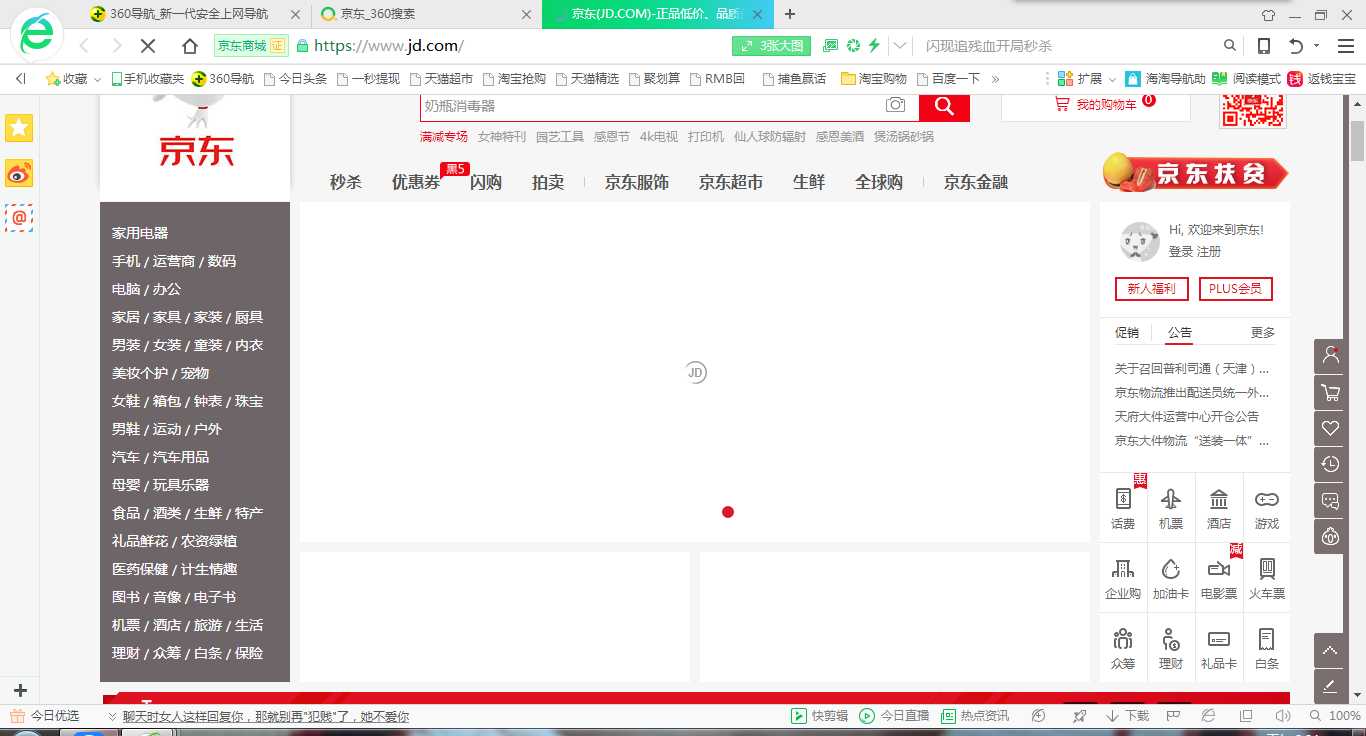
Task: Expand the 收藏 favorites dropdown arrow
Action: click(x=97, y=79)
